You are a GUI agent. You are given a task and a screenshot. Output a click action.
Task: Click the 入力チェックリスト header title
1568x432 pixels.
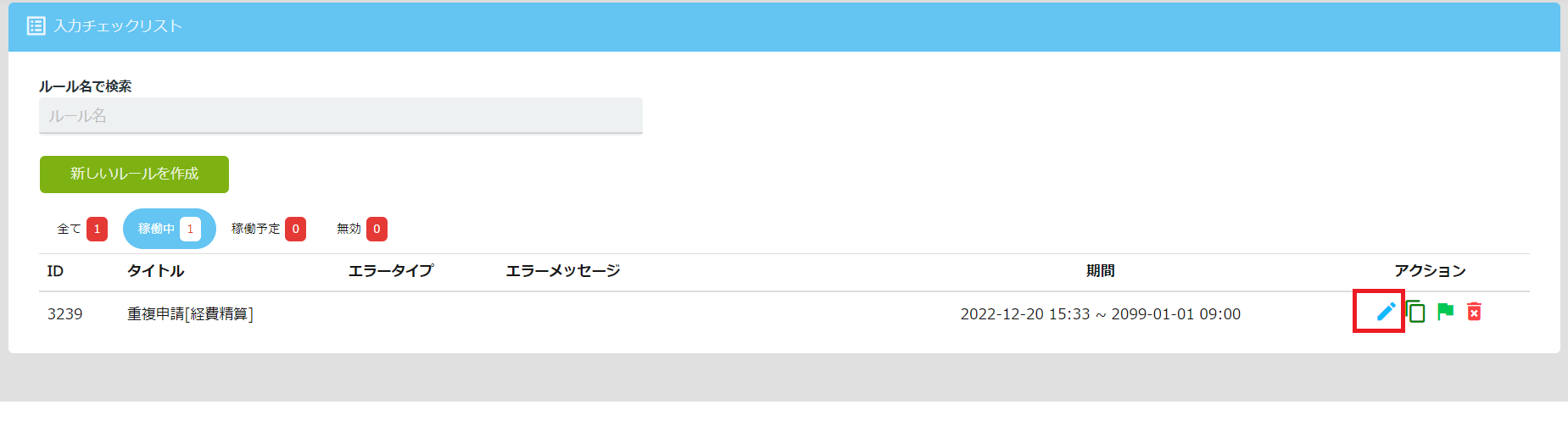[118, 26]
